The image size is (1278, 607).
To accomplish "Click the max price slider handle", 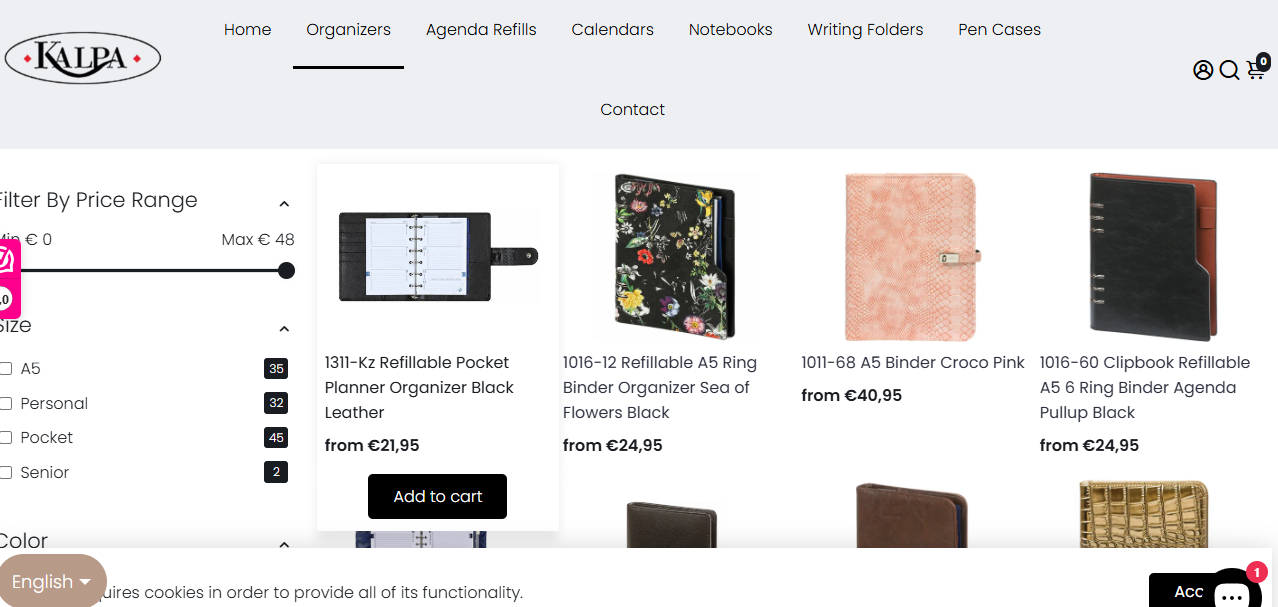I will pos(286,270).
